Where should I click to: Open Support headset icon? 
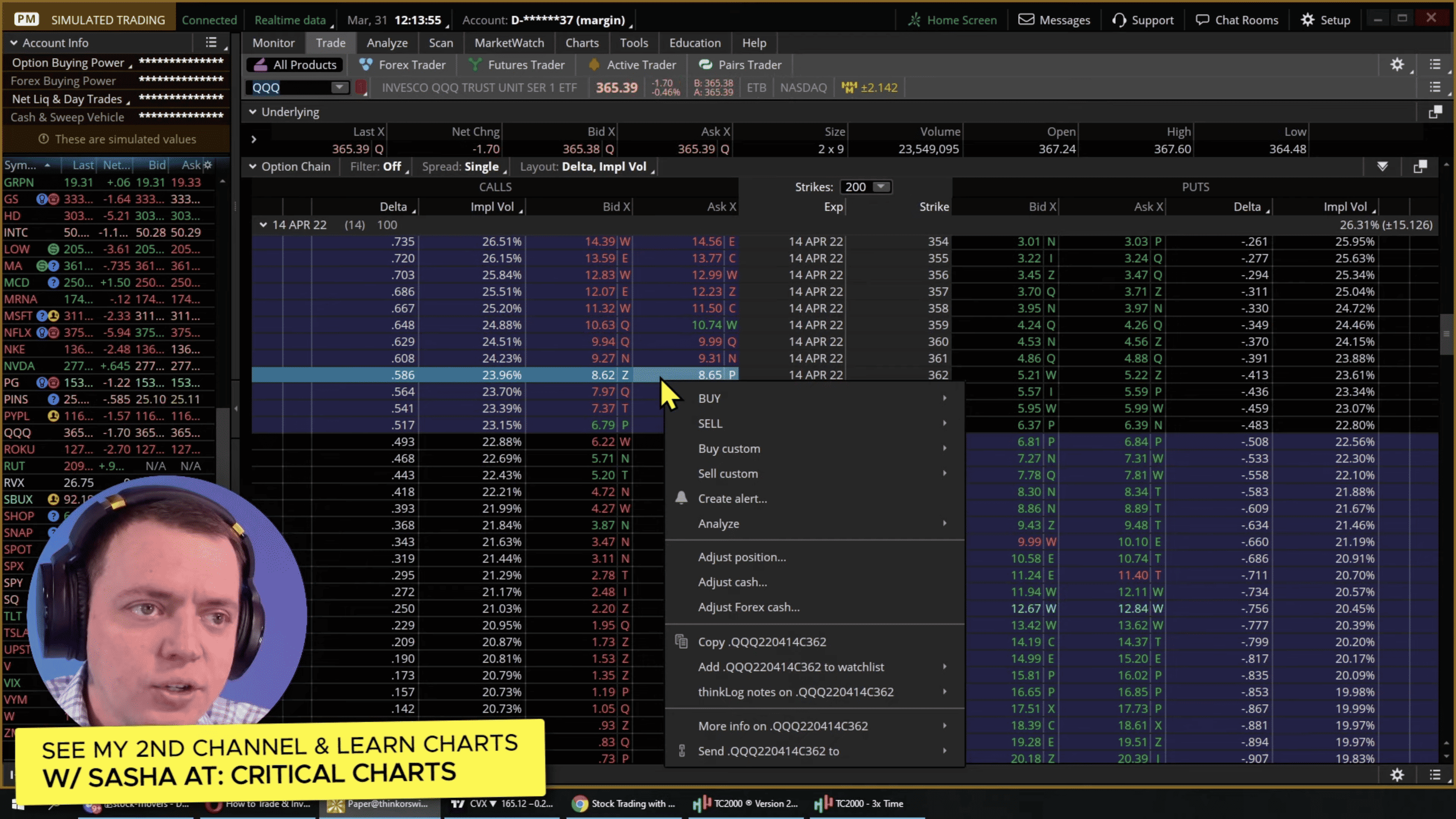pyautogui.click(x=1119, y=20)
